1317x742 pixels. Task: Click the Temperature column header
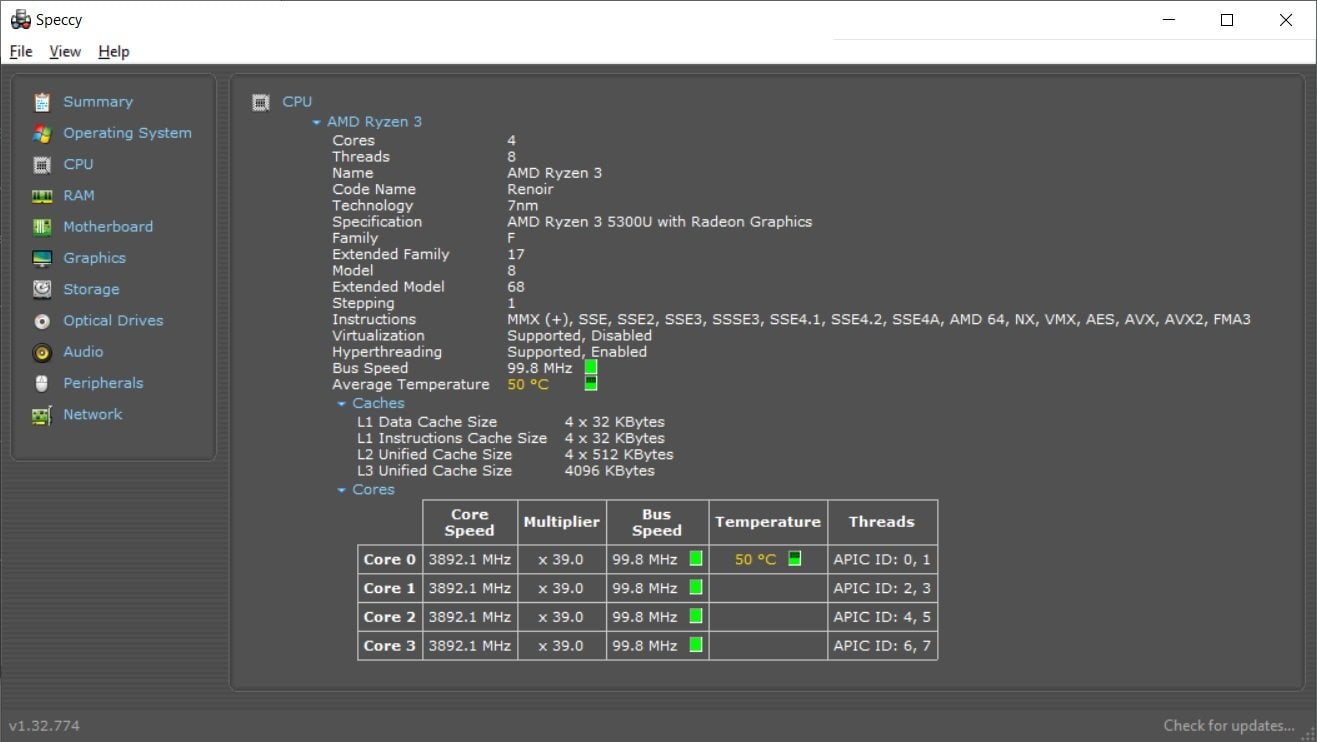tap(768, 523)
